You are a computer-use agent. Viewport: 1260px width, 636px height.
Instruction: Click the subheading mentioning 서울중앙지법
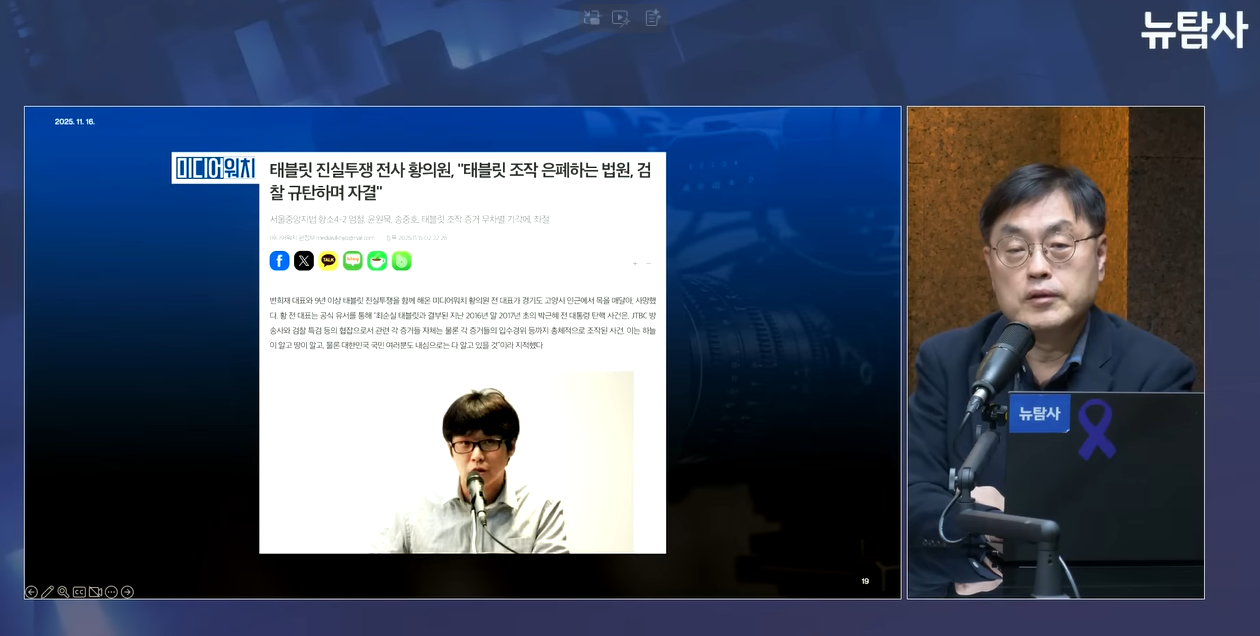pyautogui.click(x=409, y=219)
